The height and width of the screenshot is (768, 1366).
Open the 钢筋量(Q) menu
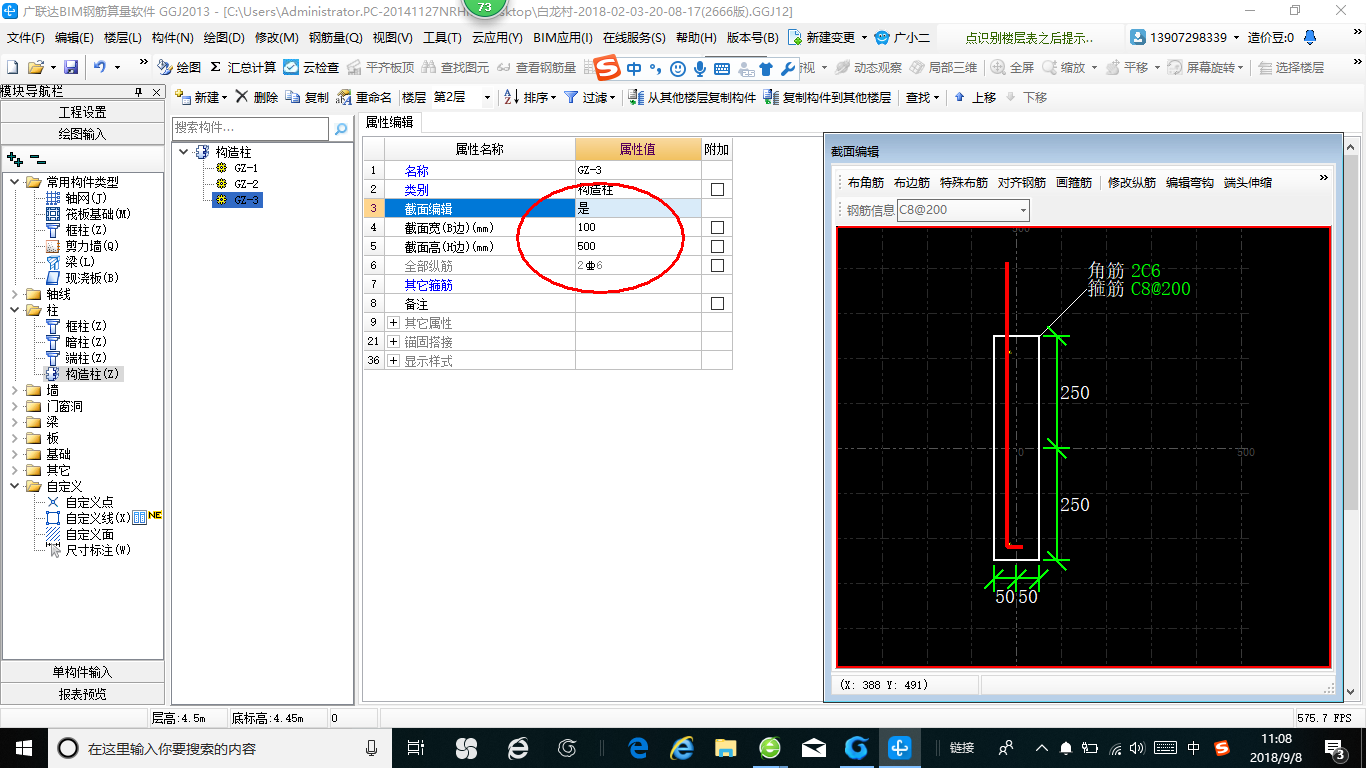coord(335,38)
